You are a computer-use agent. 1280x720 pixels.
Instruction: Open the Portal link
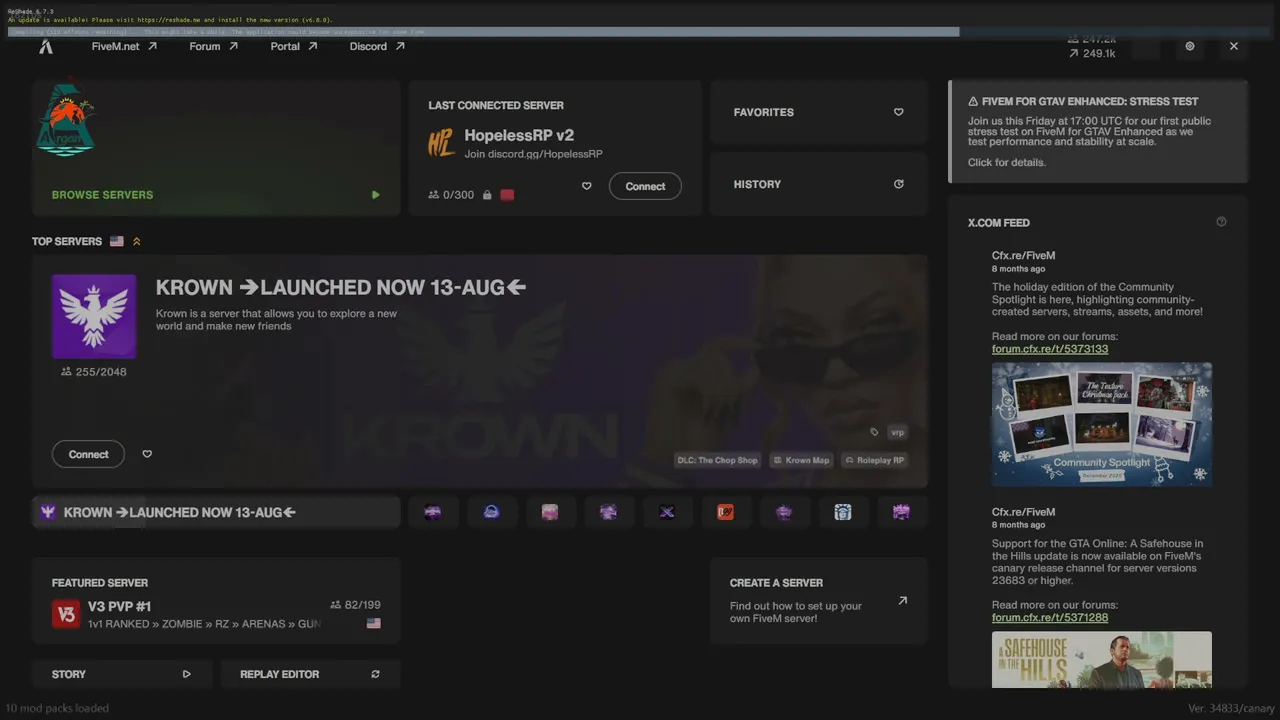pyautogui.click(x=294, y=46)
